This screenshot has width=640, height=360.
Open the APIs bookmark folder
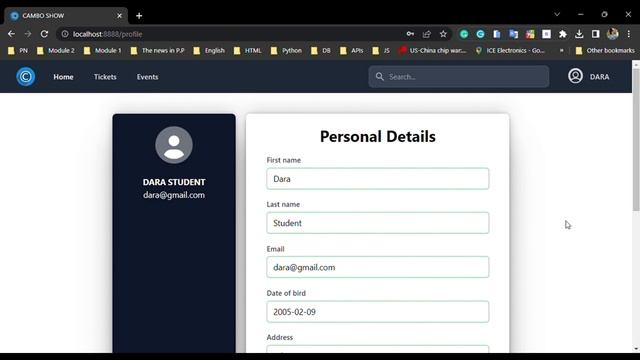[351, 51]
